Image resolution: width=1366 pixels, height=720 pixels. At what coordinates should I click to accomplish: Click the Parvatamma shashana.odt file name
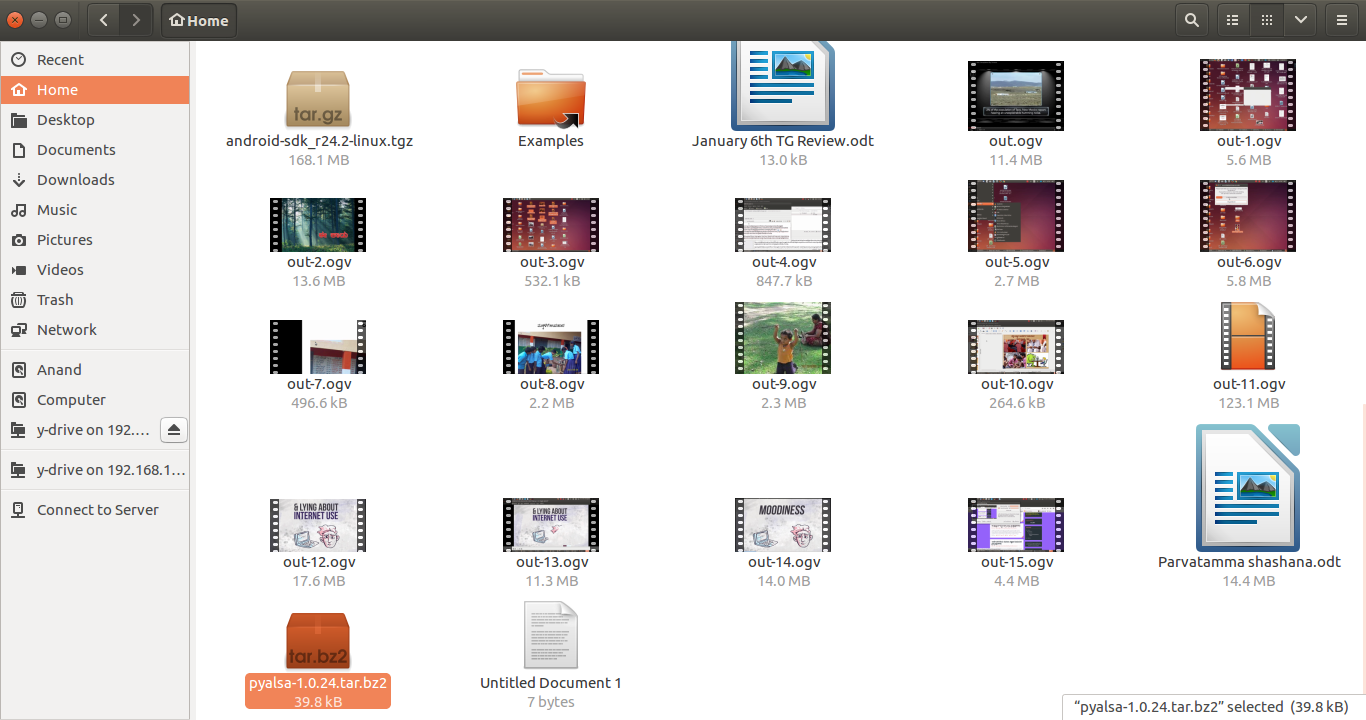[x=1249, y=562]
